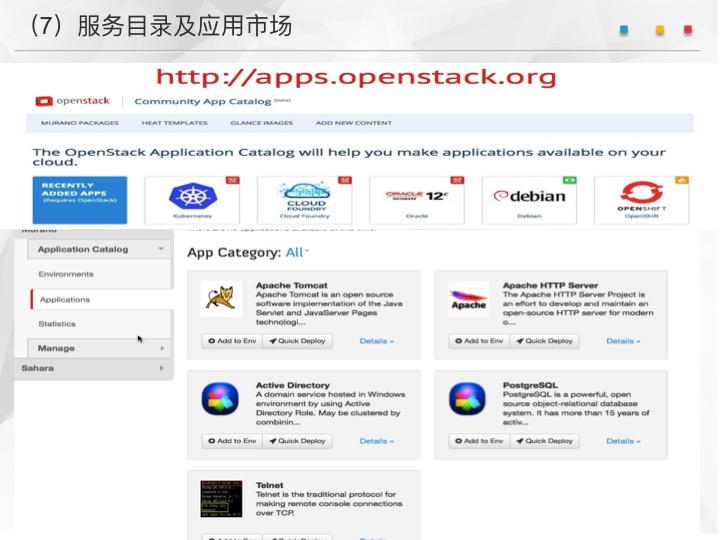
Task: Add PostgreSQL to Env
Action: (x=479, y=441)
